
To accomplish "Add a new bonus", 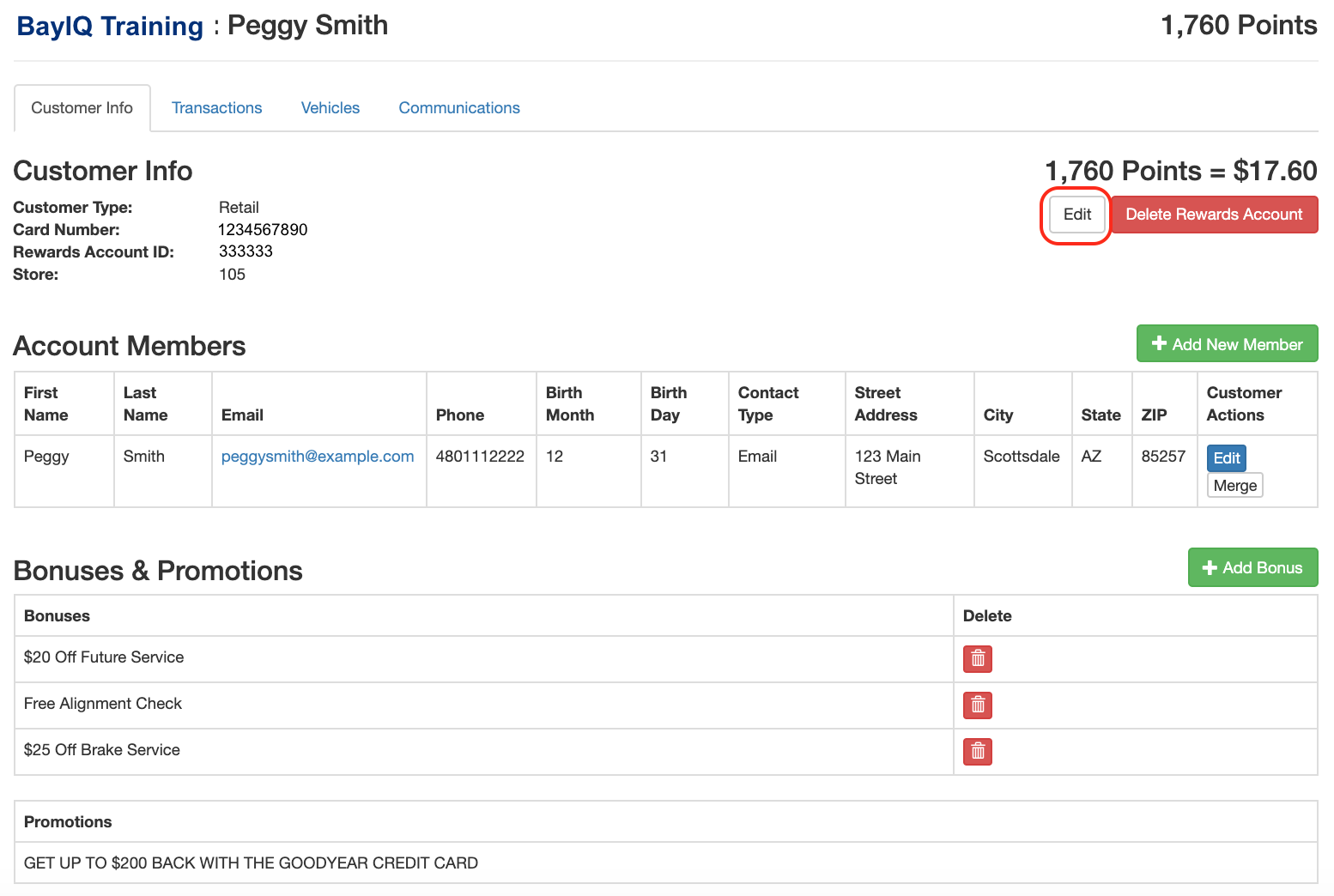I will click(1253, 567).
